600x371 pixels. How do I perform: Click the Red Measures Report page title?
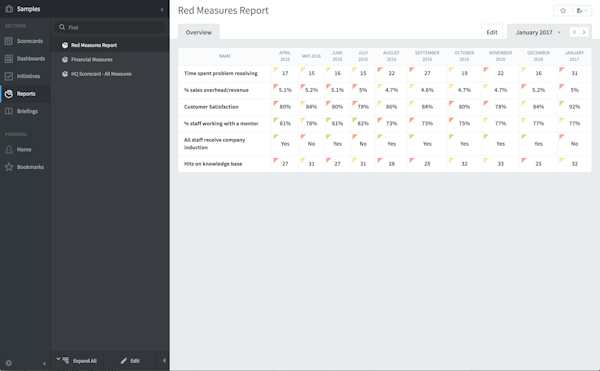223,11
